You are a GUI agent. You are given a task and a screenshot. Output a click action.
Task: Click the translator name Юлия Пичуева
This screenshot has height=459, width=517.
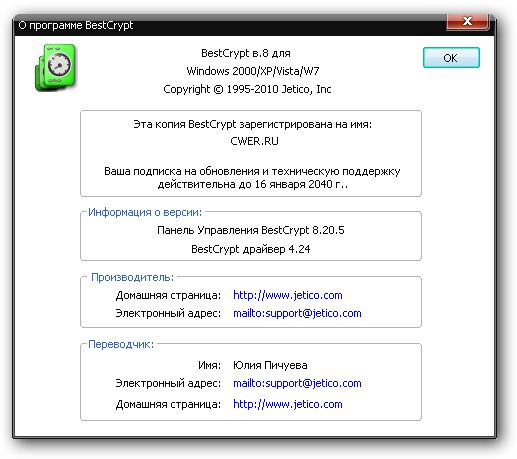[x=270, y=365]
